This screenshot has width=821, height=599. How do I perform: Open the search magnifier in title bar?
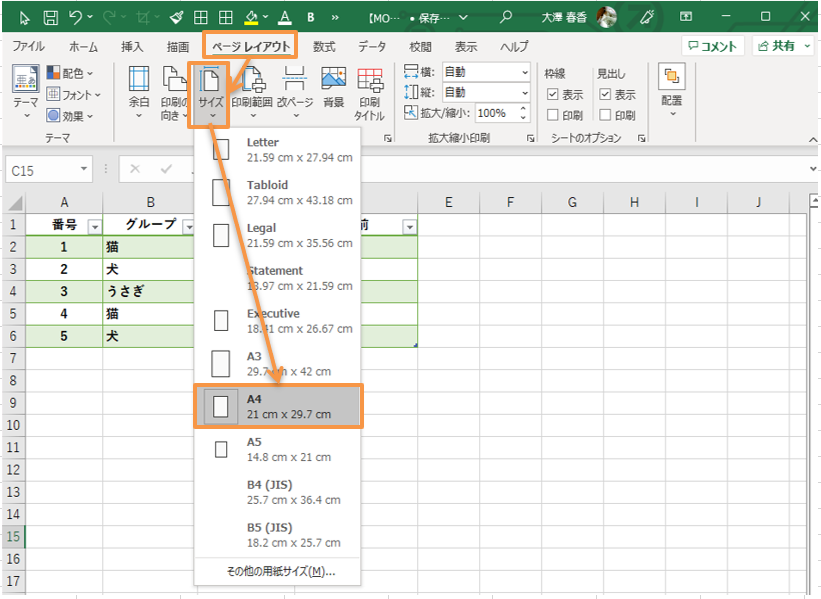[x=505, y=17]
